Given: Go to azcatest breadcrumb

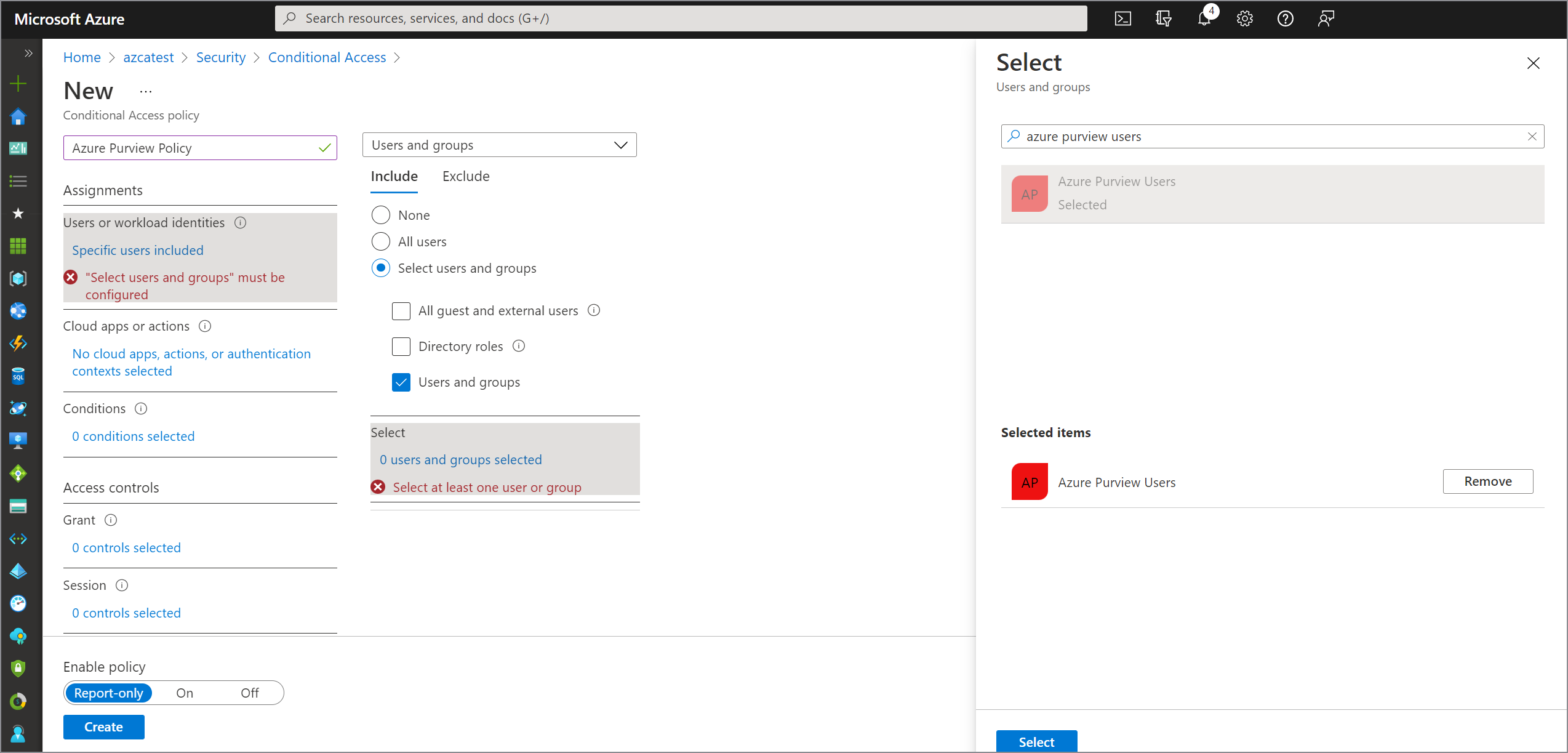Looking at the screenshot, I should pyautogui.click(x=148, y=57).
